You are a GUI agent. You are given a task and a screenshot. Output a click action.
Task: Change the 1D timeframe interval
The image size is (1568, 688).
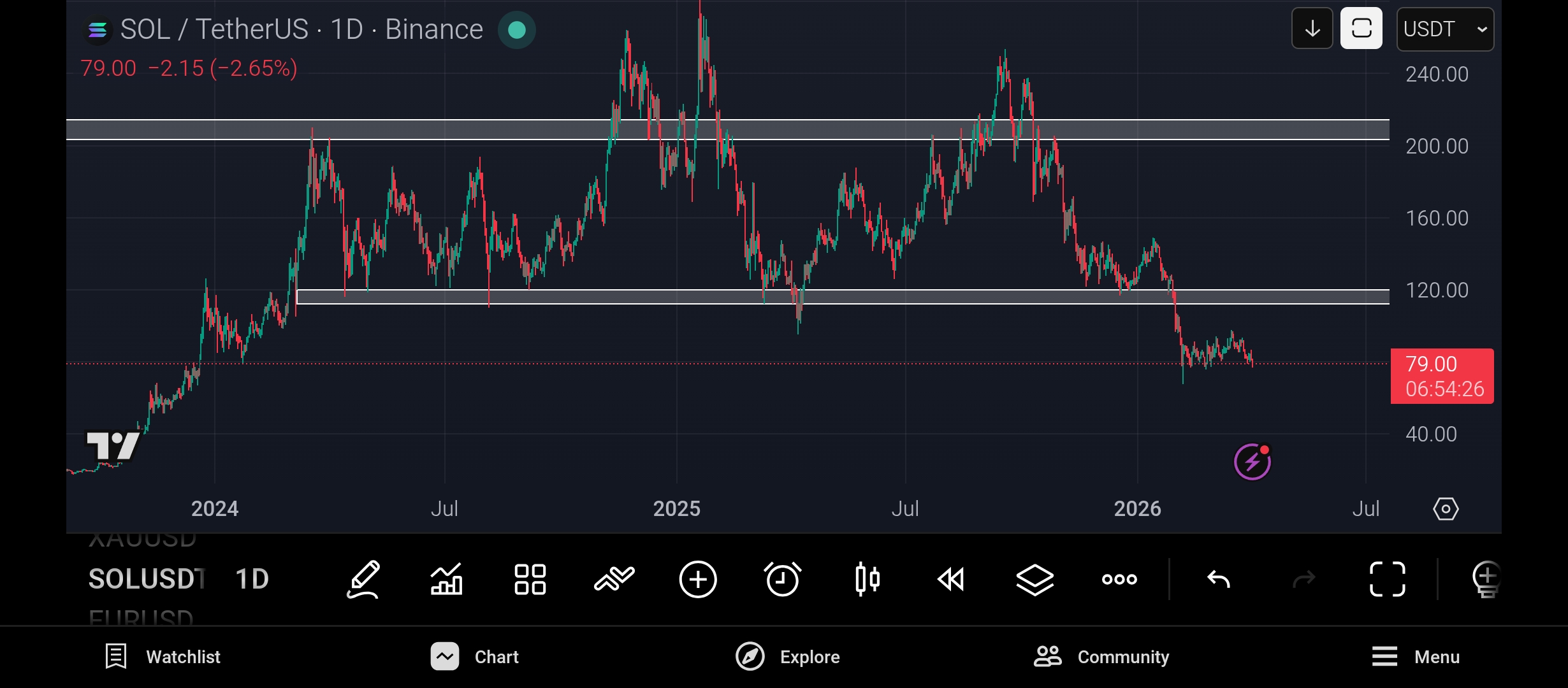tap(252, 579)
